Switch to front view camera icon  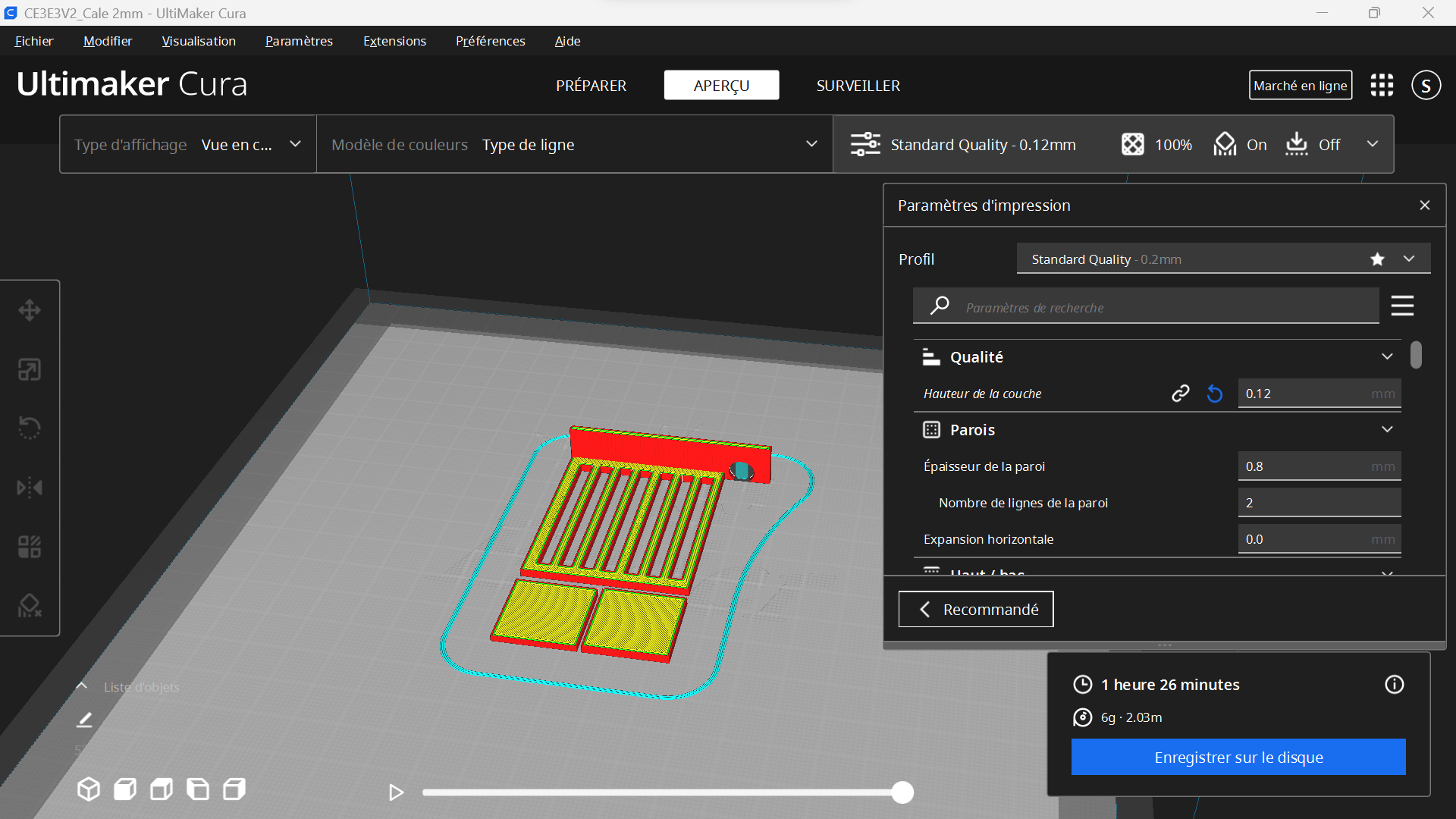[125, 789]
